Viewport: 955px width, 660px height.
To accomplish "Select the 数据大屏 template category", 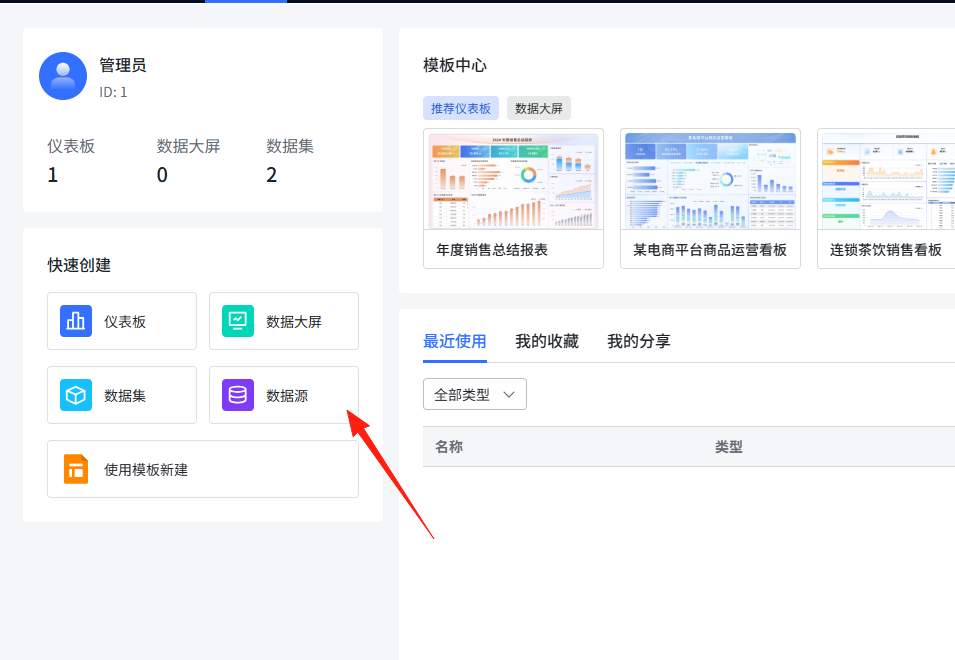I will (x=538, y=108).
